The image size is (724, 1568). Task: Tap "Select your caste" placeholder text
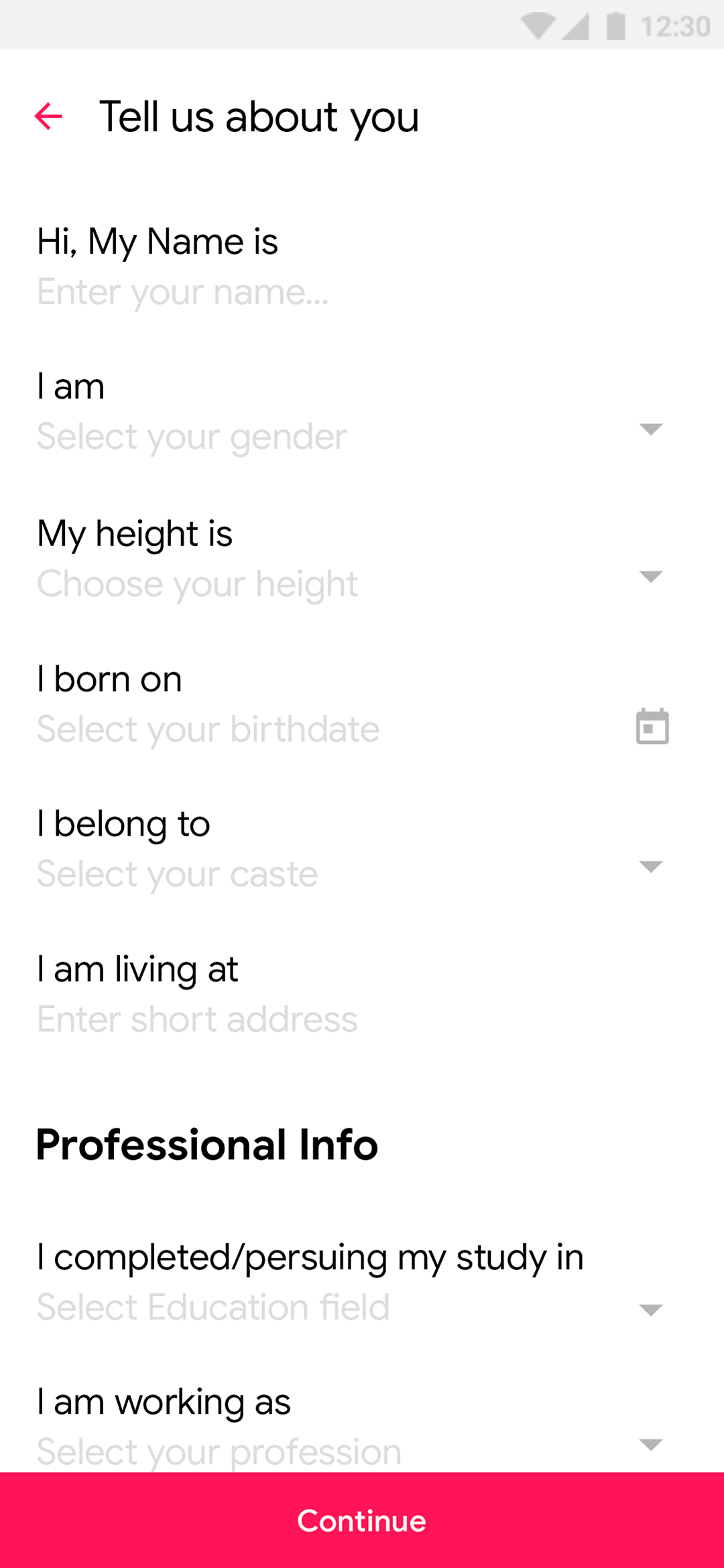(x=177, y=874)
